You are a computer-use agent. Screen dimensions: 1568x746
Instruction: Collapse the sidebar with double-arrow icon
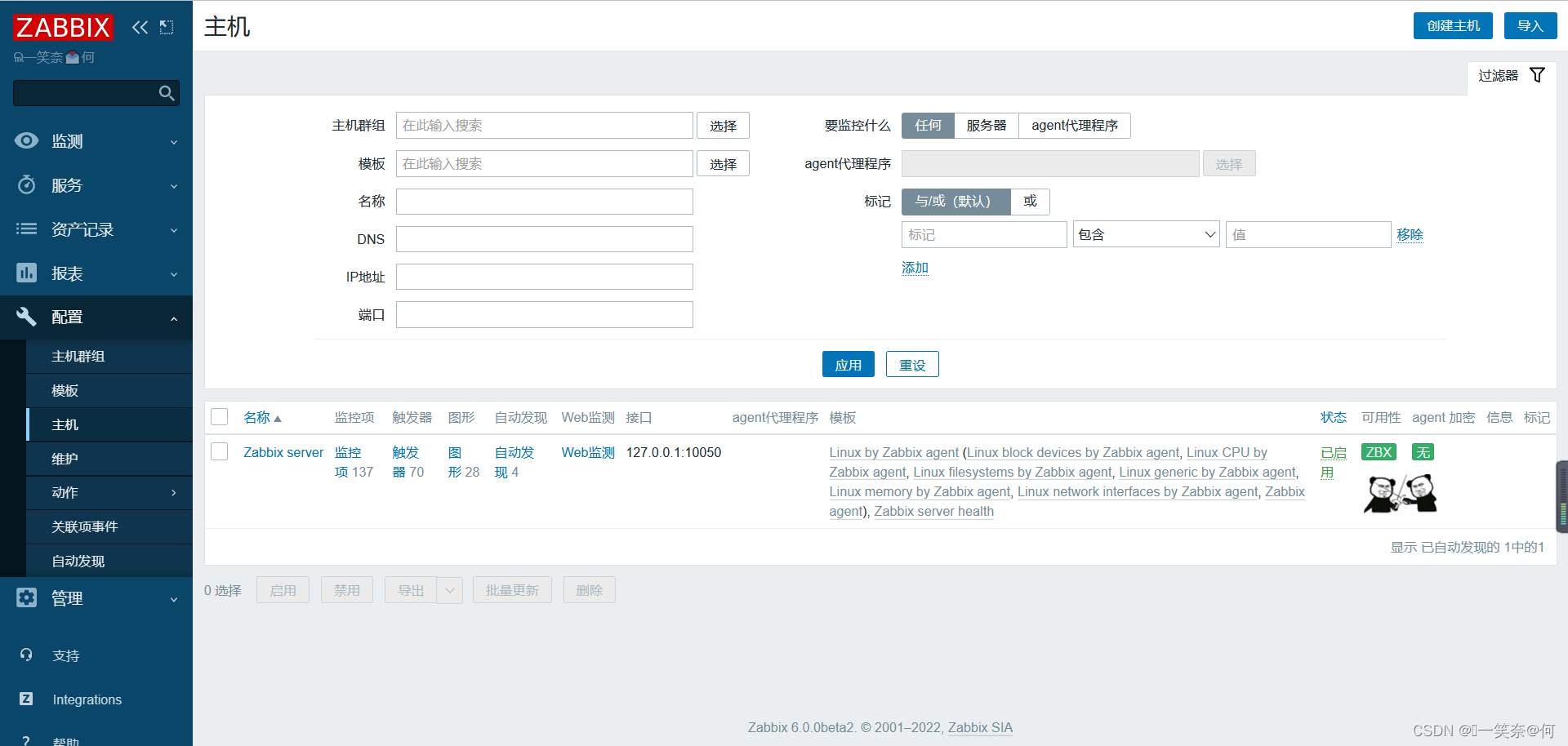140,27
